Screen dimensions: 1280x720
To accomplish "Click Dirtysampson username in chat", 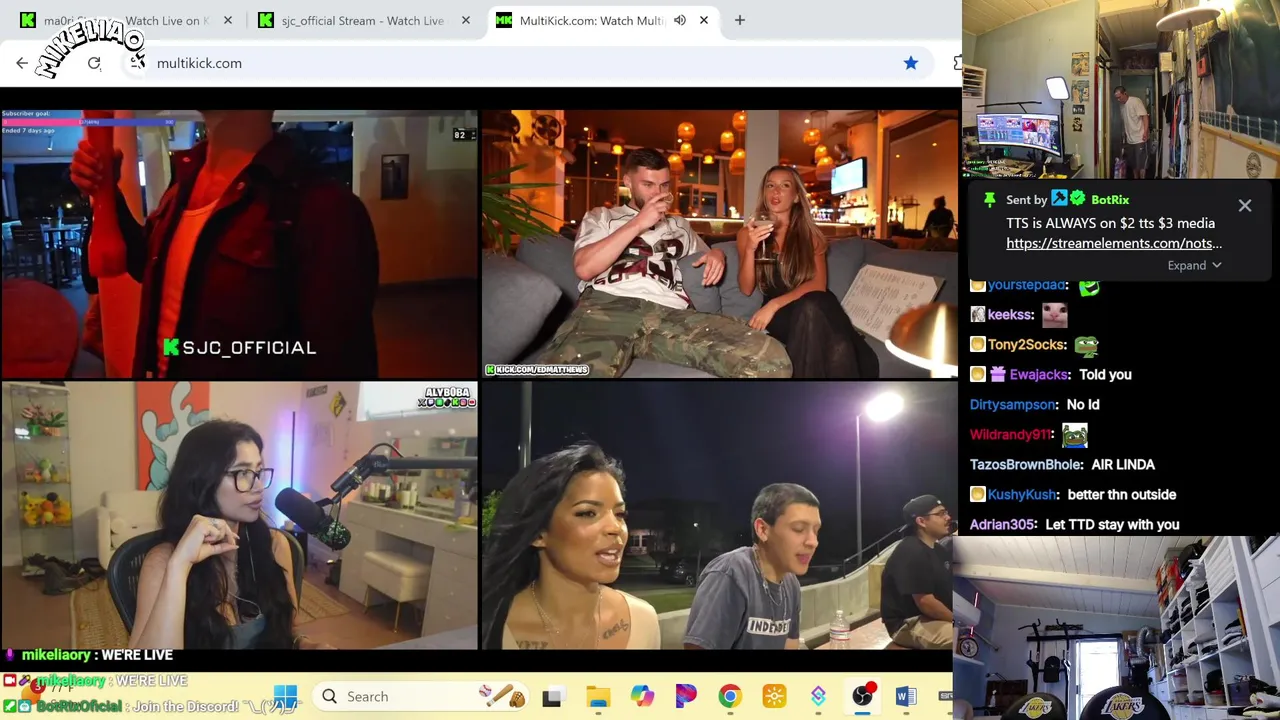I will click(x=1013, y=404).
